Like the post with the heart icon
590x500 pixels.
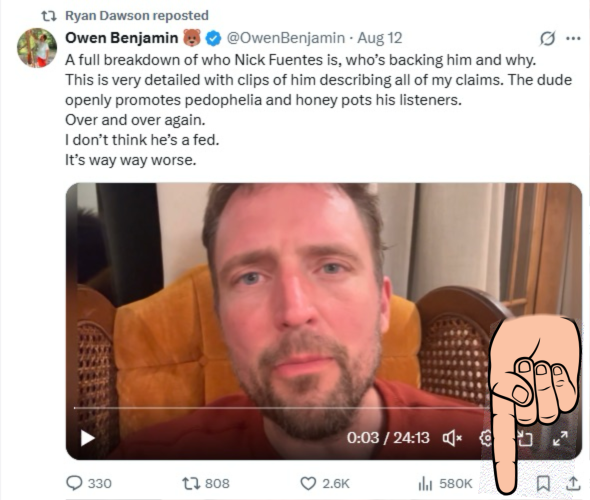(308, 483)
